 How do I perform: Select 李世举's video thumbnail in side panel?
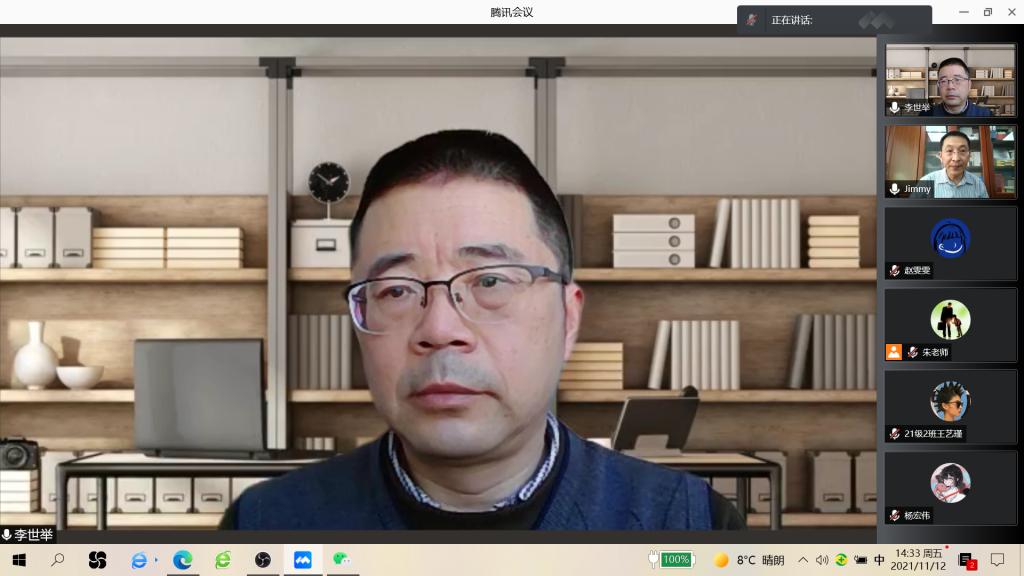point(950,79)
